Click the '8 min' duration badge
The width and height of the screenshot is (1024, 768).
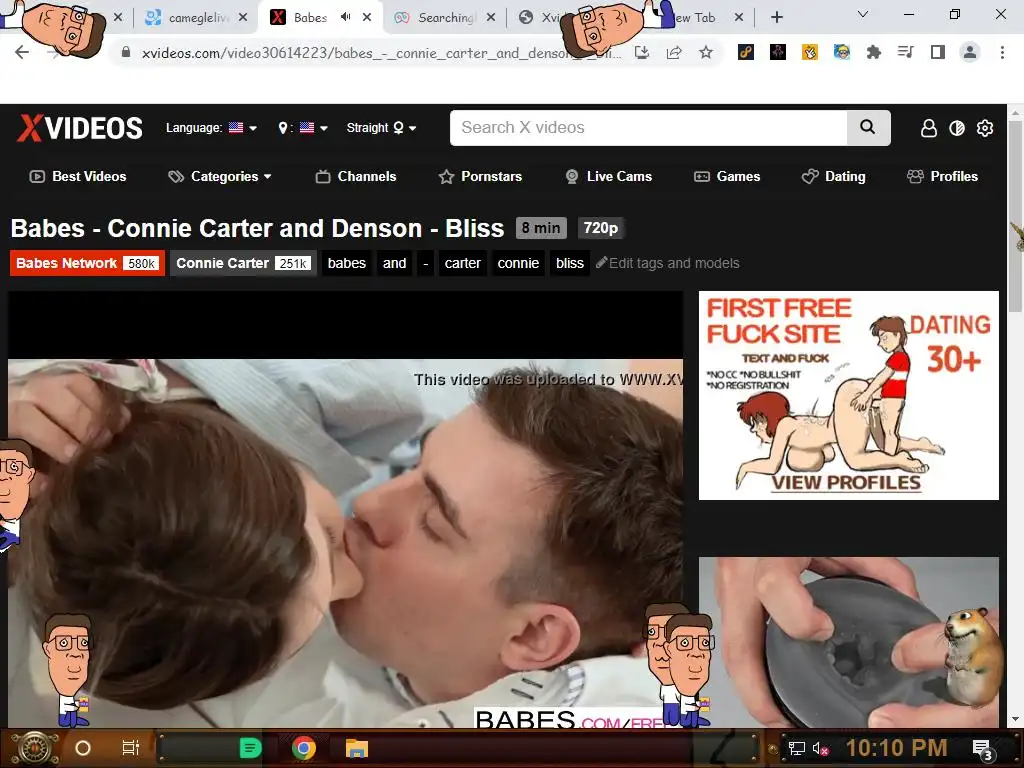pos(541,228)
